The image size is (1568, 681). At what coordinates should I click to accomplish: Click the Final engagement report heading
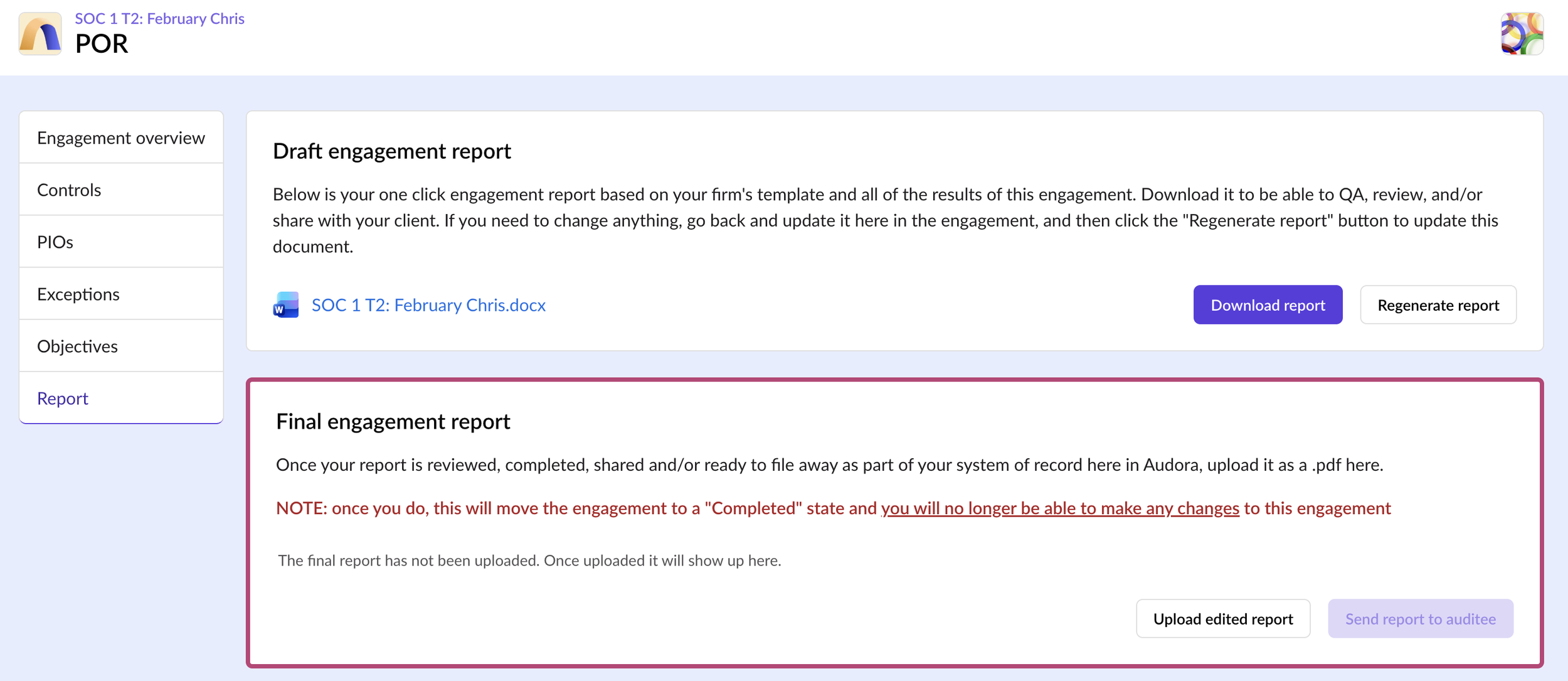coord(393,421)
